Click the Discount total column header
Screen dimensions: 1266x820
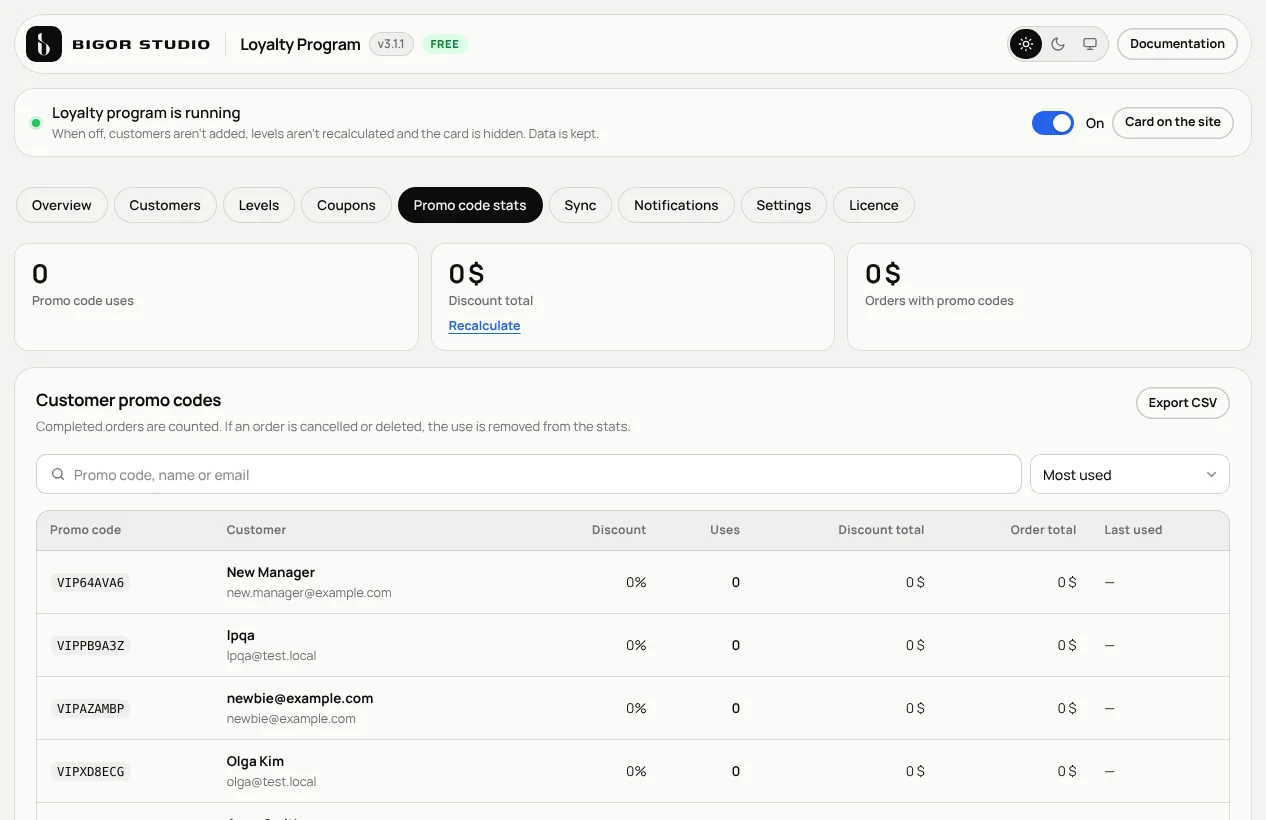point(881,530)
